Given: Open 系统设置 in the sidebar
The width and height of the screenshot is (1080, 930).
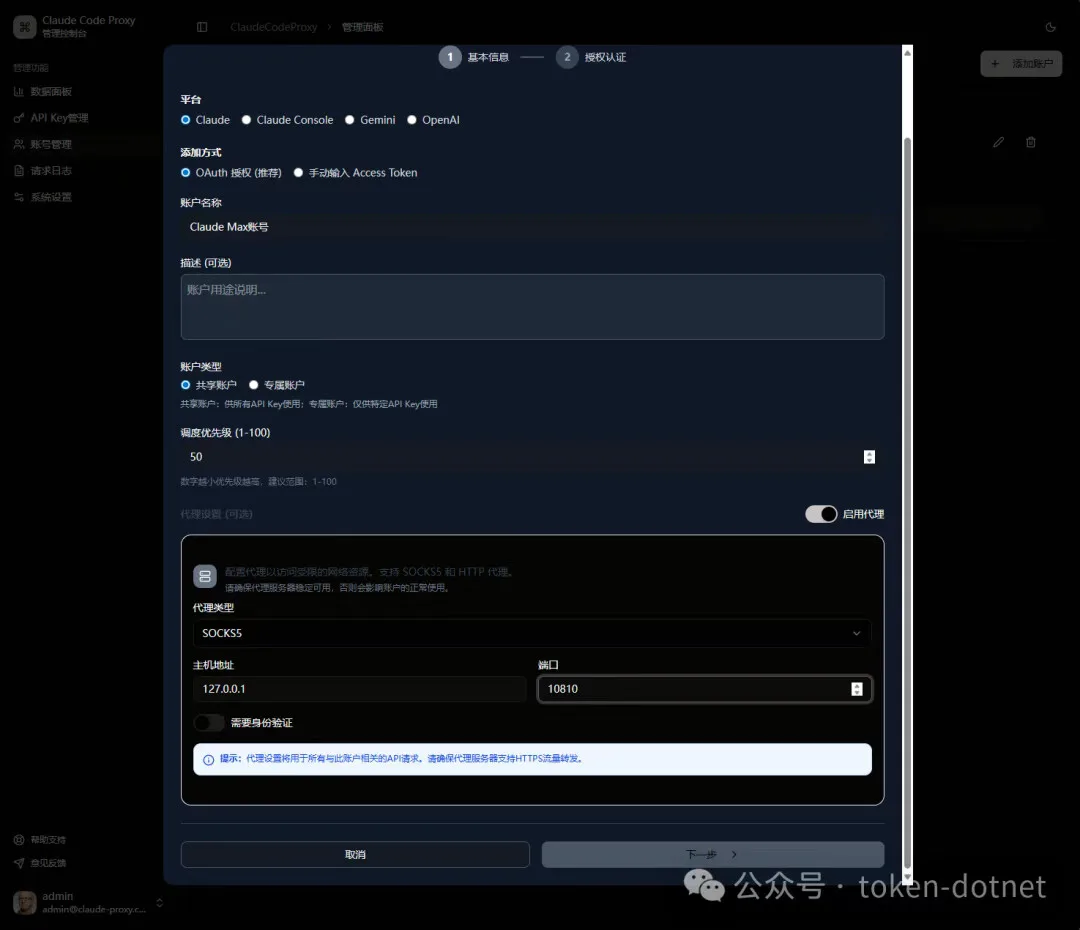Looking at the screenshot, I should (50, 197).
